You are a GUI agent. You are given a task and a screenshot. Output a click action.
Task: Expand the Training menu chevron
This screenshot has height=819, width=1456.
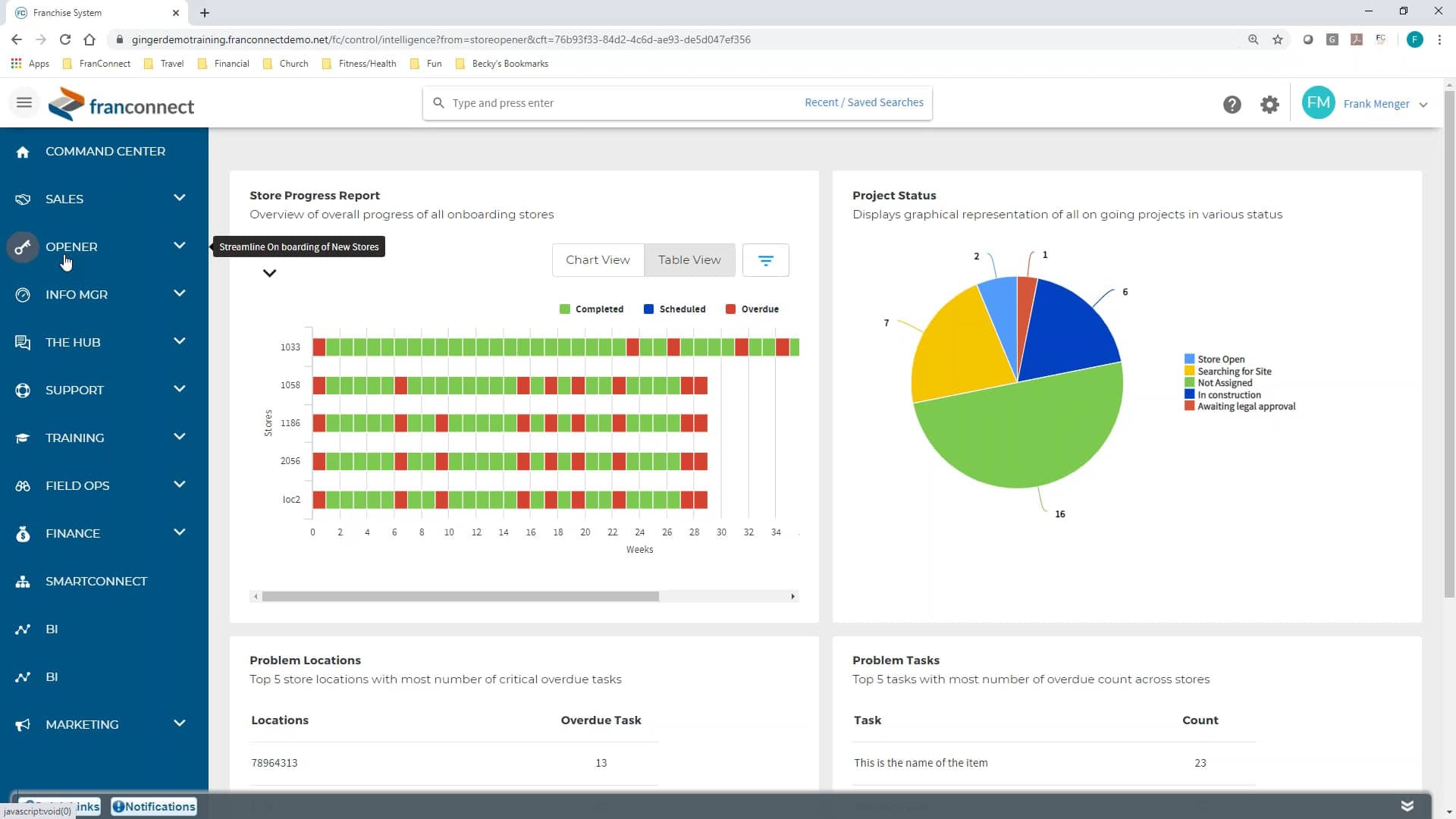[x=179, y=437]
